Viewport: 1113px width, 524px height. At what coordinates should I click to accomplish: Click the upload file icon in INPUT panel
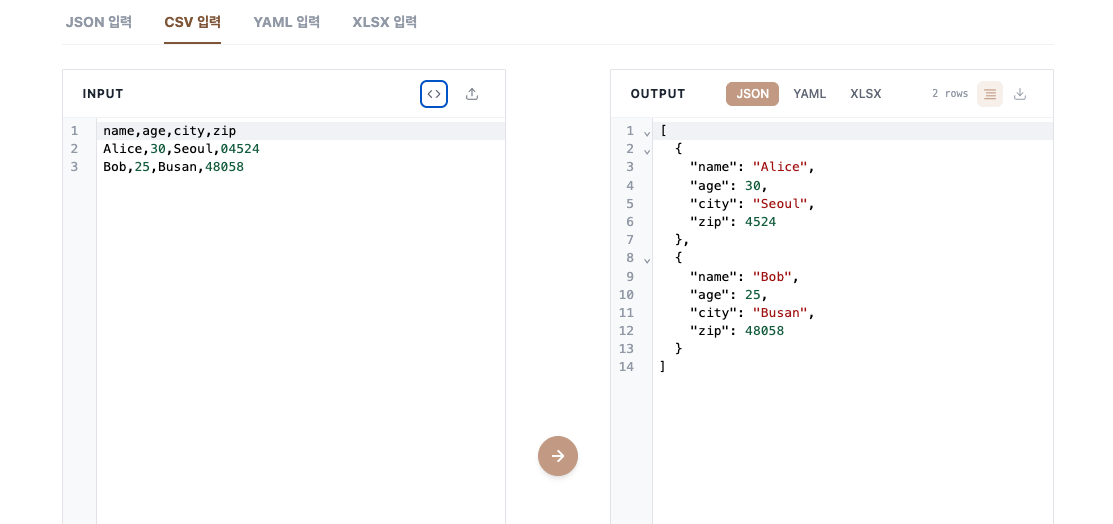[472, 94]
